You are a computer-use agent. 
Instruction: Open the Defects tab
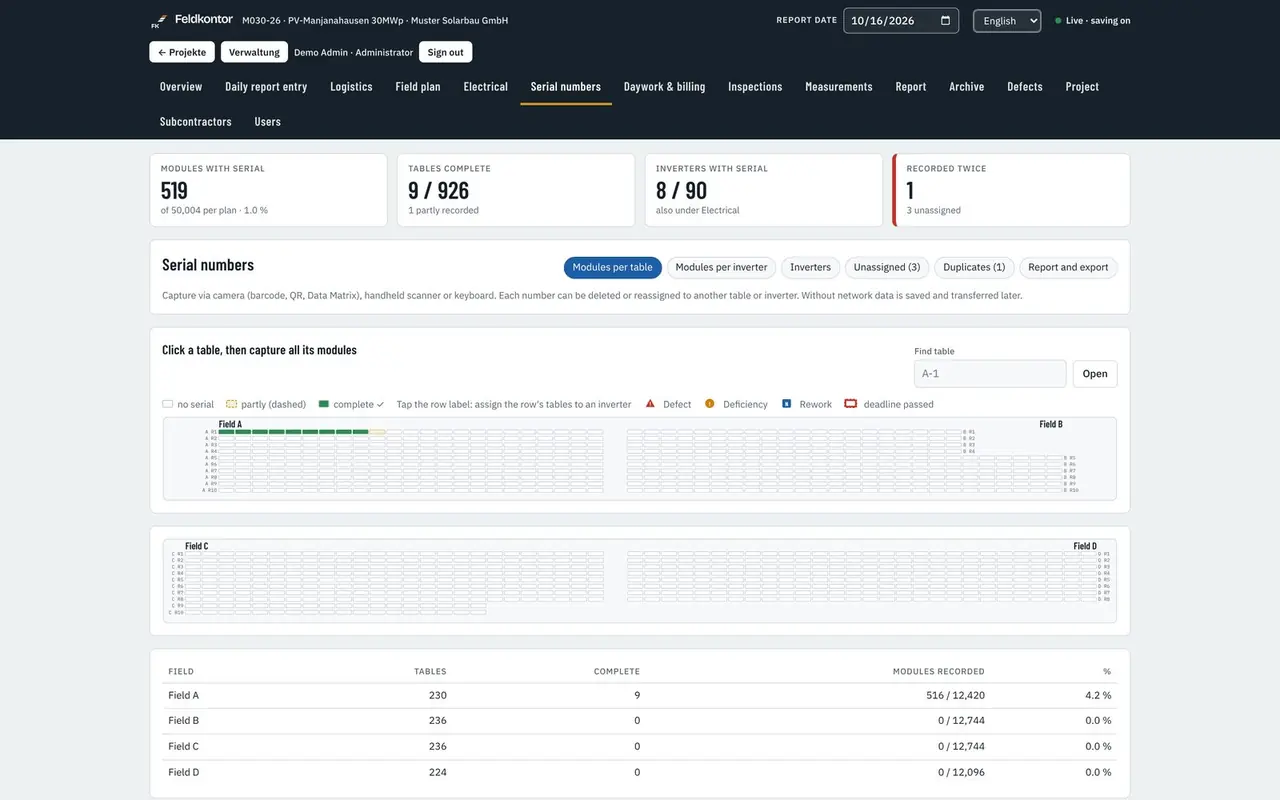tap(1025, 87)
